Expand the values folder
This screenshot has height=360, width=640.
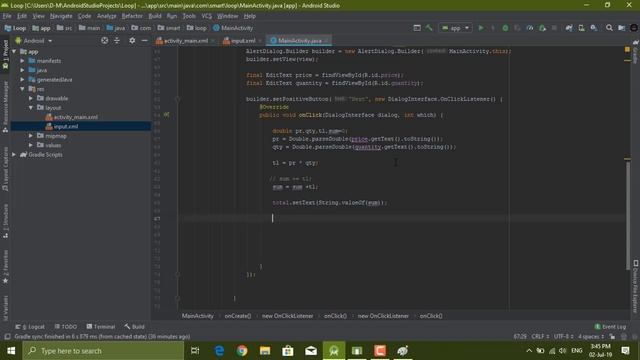(31, 145)
